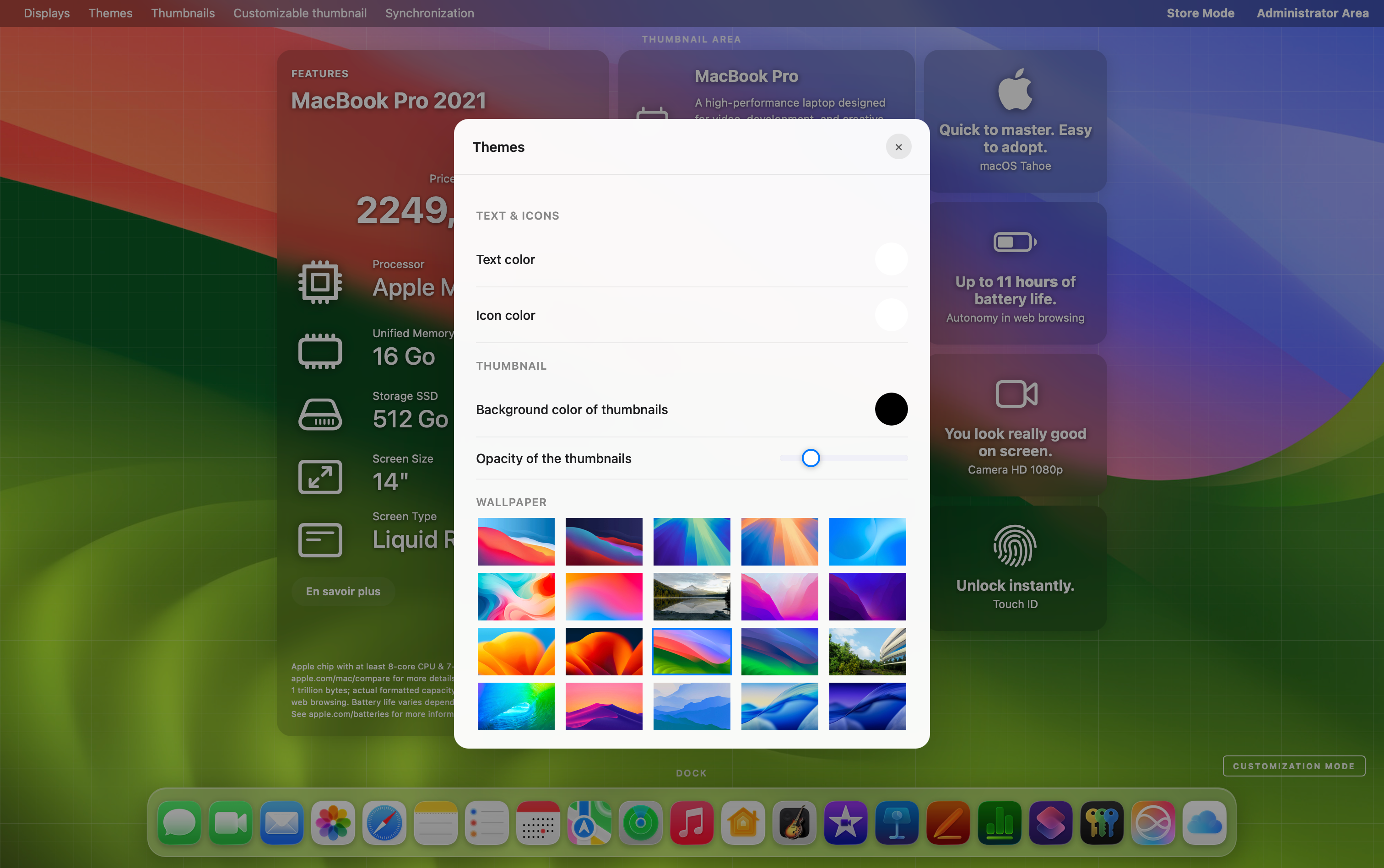1384x868 pixels.
Task: Open the Home app icon
Action: tap(743, 823)
